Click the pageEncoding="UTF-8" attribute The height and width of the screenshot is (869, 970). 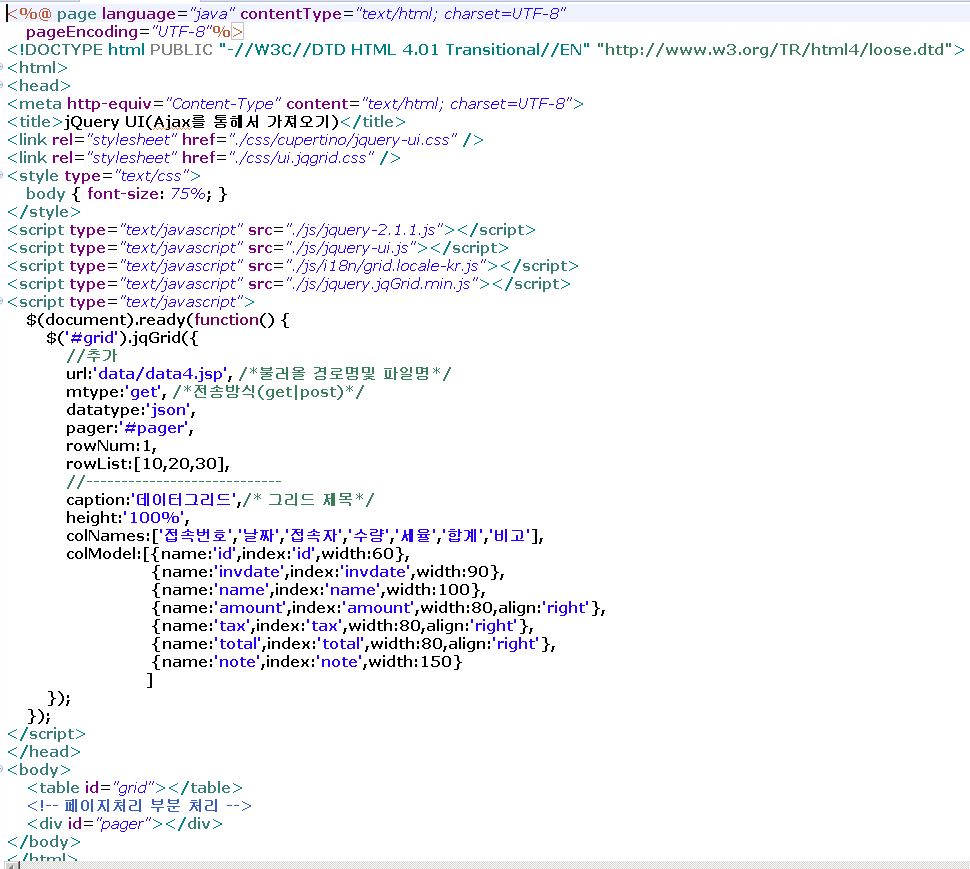point(119,32)
